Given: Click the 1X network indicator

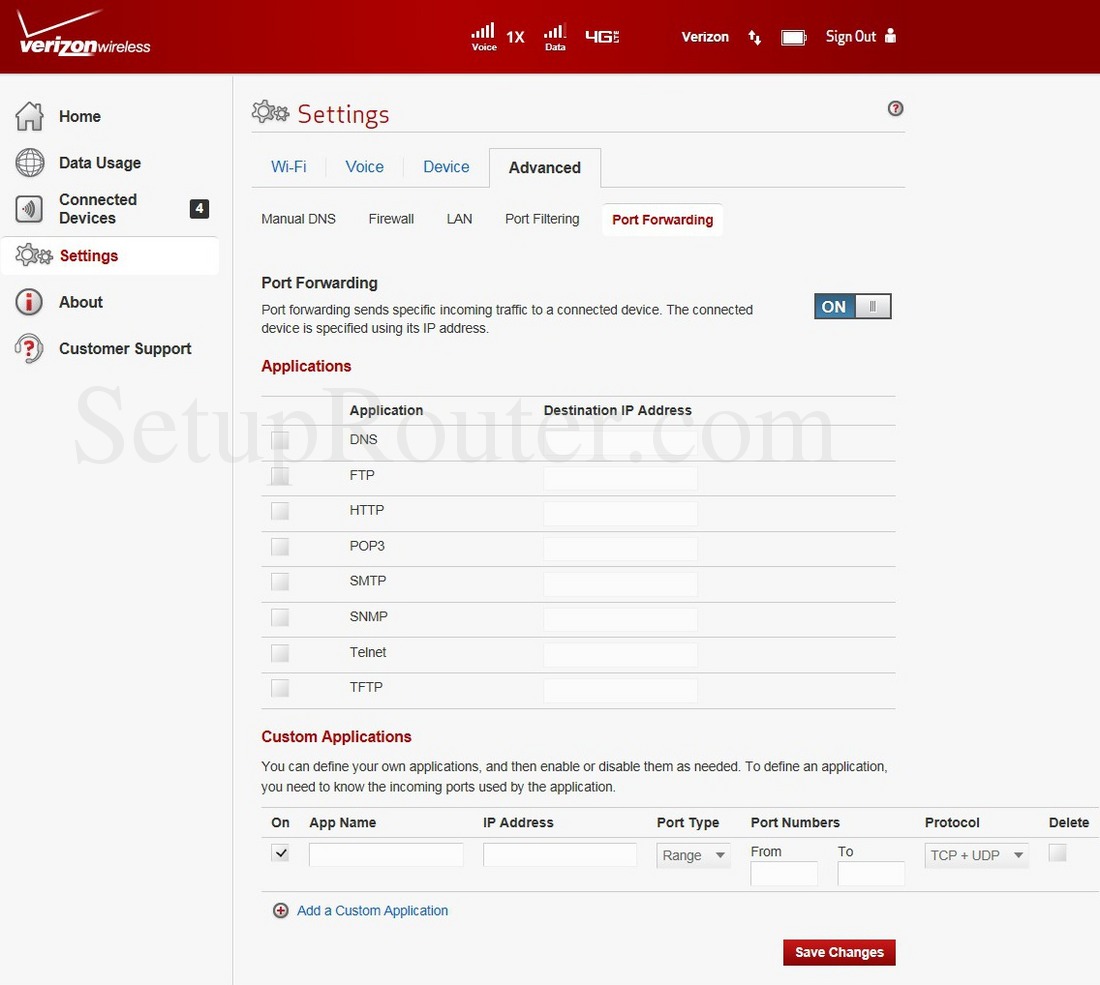Looking at the screenshot, I should click(x=516, y=37).
